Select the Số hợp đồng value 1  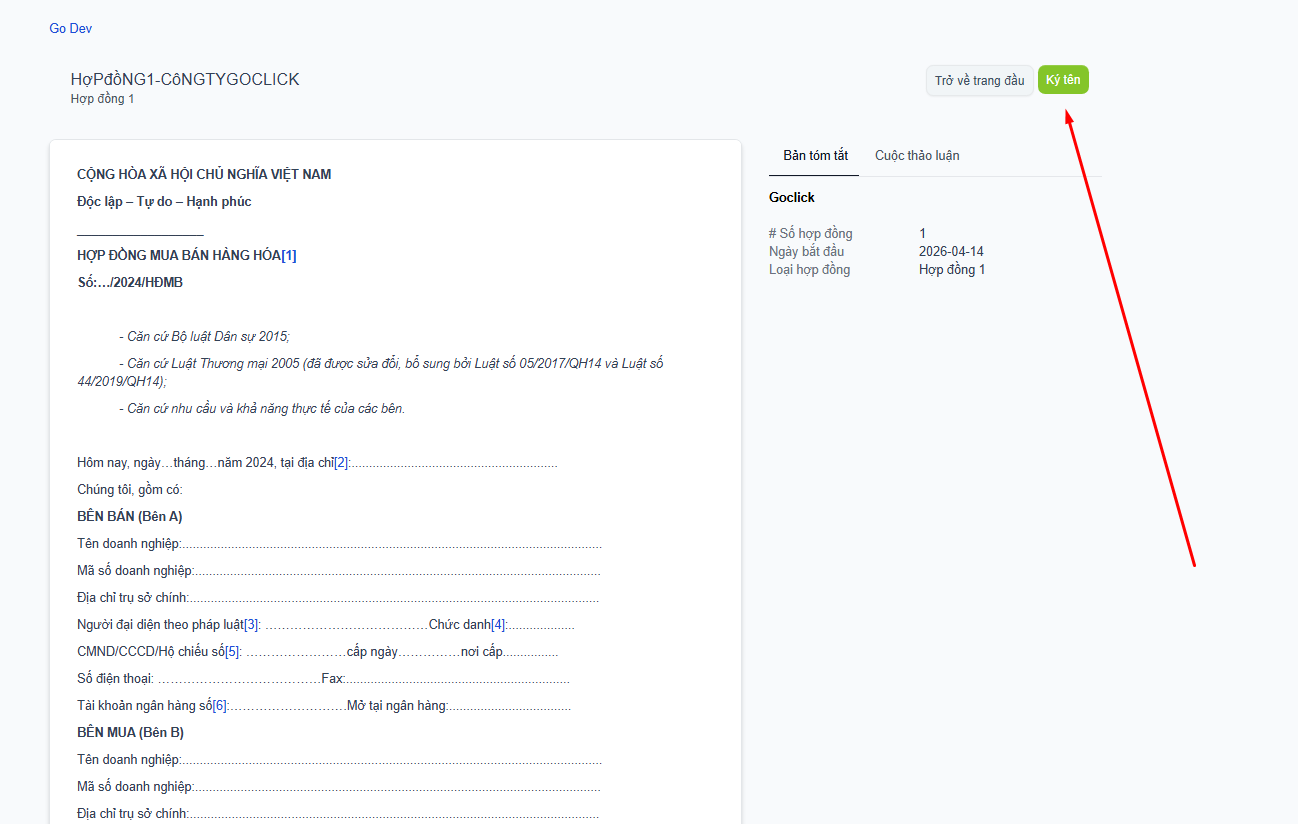pos(922,234)
